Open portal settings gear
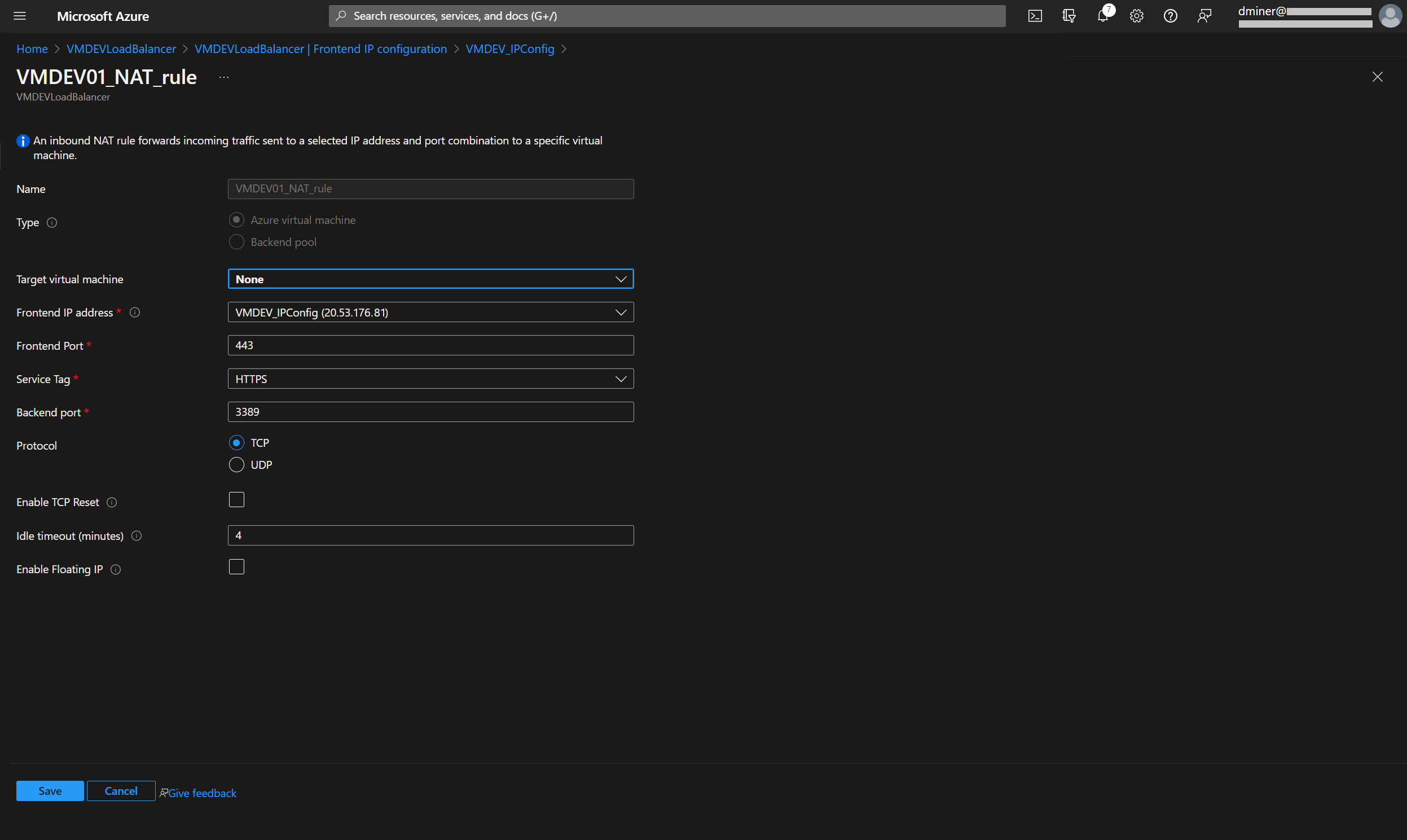The image size is (1407, 840). [x=1136, y=16]
